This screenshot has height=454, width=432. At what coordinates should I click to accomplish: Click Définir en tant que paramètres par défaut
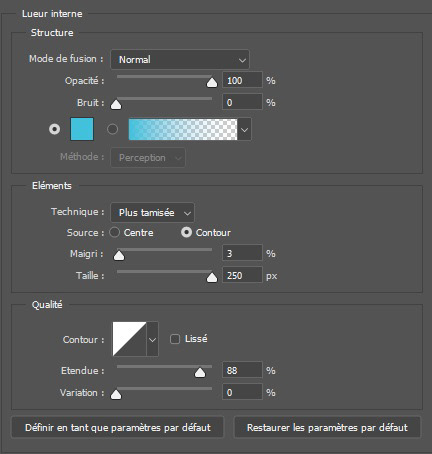(118, 427)
